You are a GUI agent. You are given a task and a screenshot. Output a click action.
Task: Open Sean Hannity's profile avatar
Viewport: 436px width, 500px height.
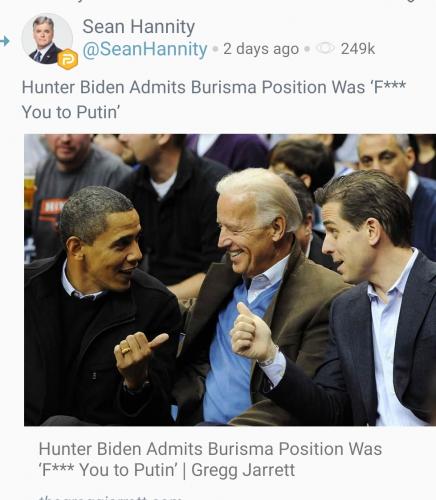click(47, 39)
